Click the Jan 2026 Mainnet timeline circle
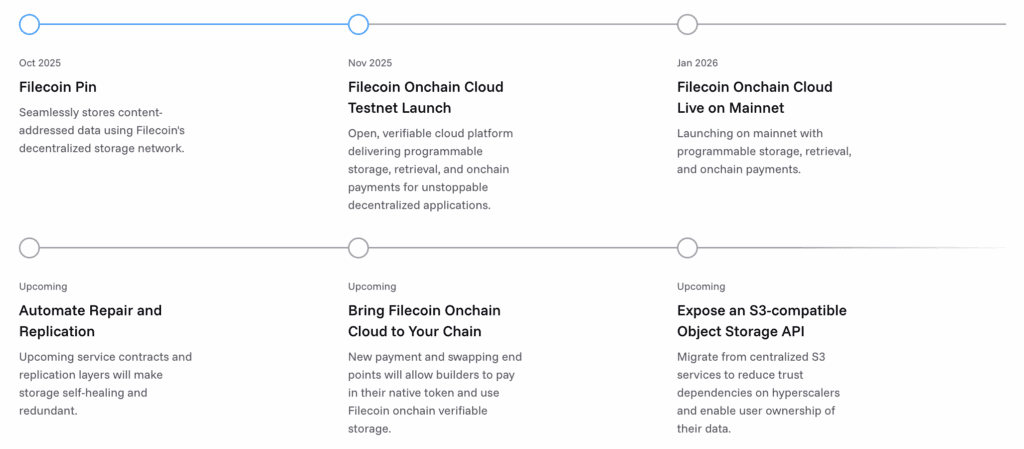The image size is (1024, 449). point(687,24)
